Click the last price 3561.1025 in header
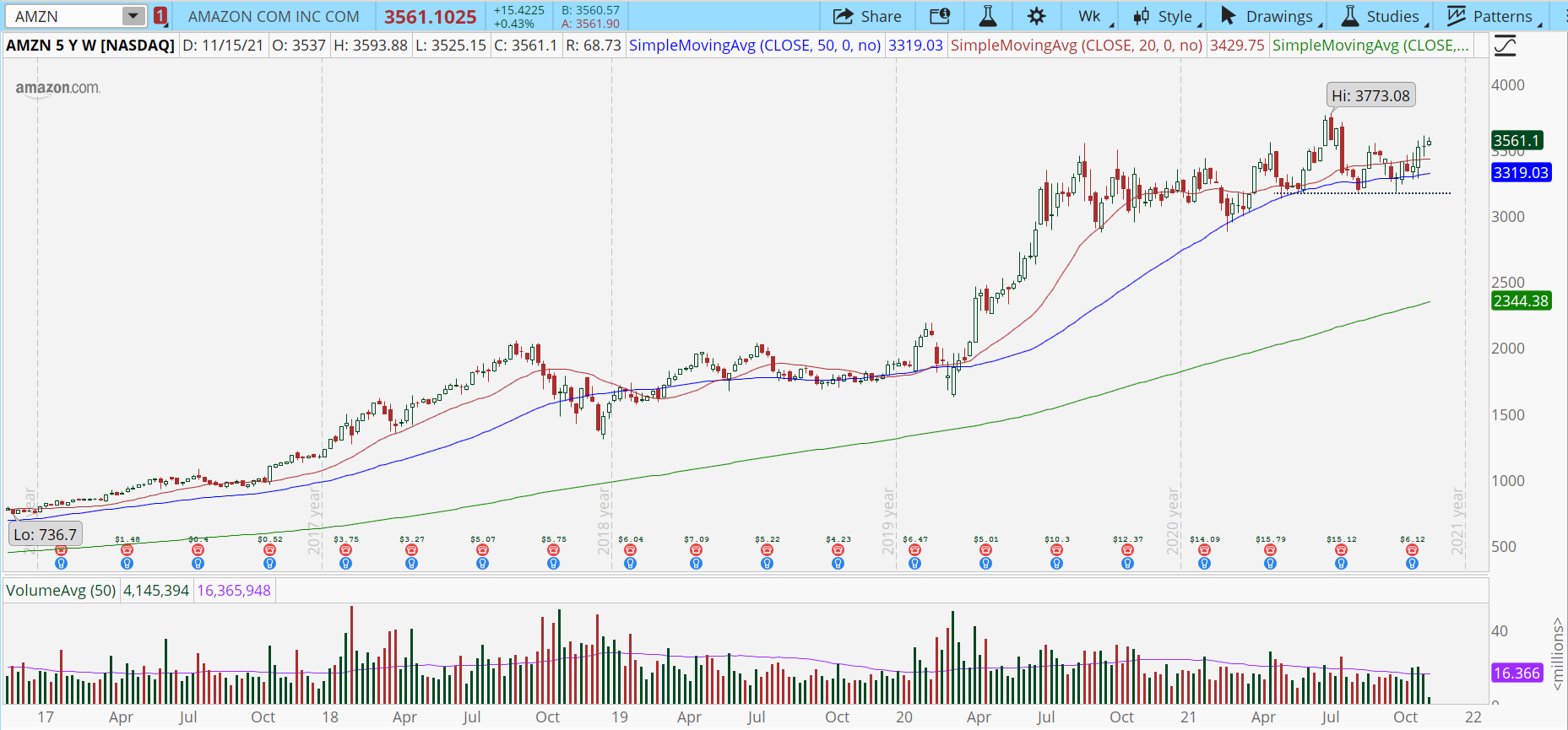 (431, 17)
